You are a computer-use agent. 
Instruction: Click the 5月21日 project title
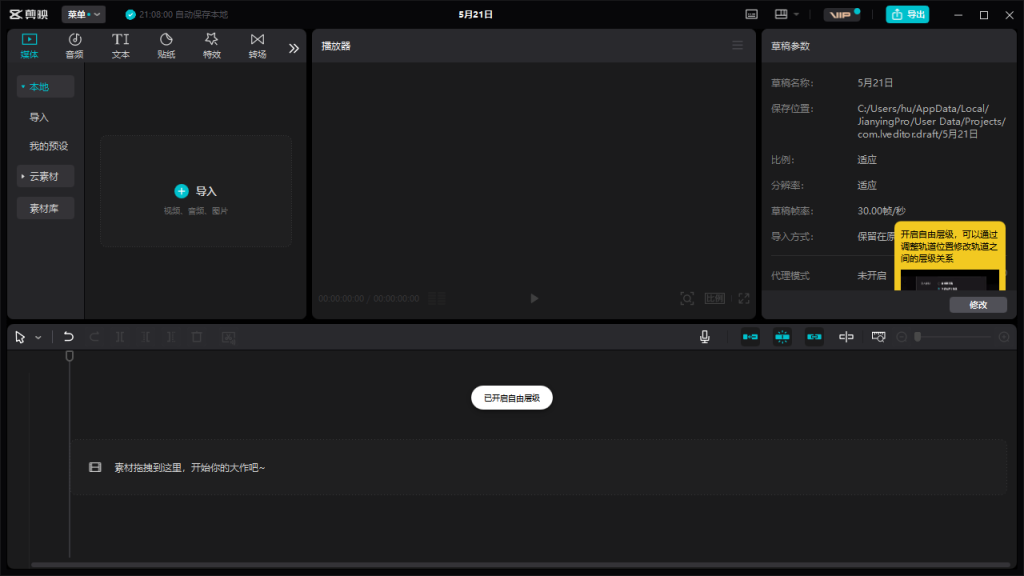(475, 14)
